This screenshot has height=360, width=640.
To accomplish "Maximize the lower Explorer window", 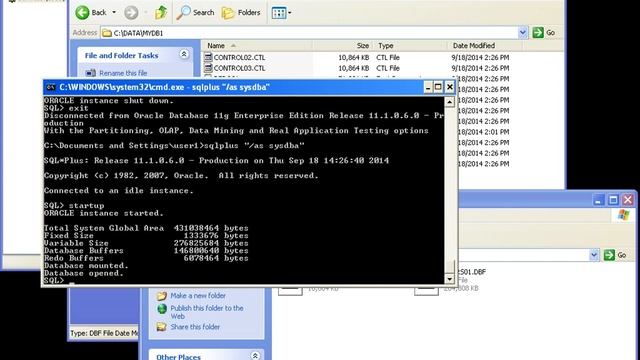I will (x=613, y=200).
